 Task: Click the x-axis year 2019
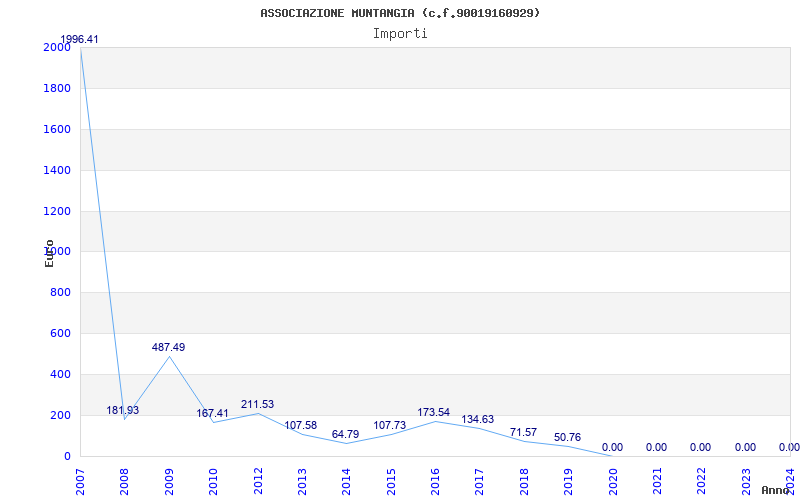pos(568,481)
